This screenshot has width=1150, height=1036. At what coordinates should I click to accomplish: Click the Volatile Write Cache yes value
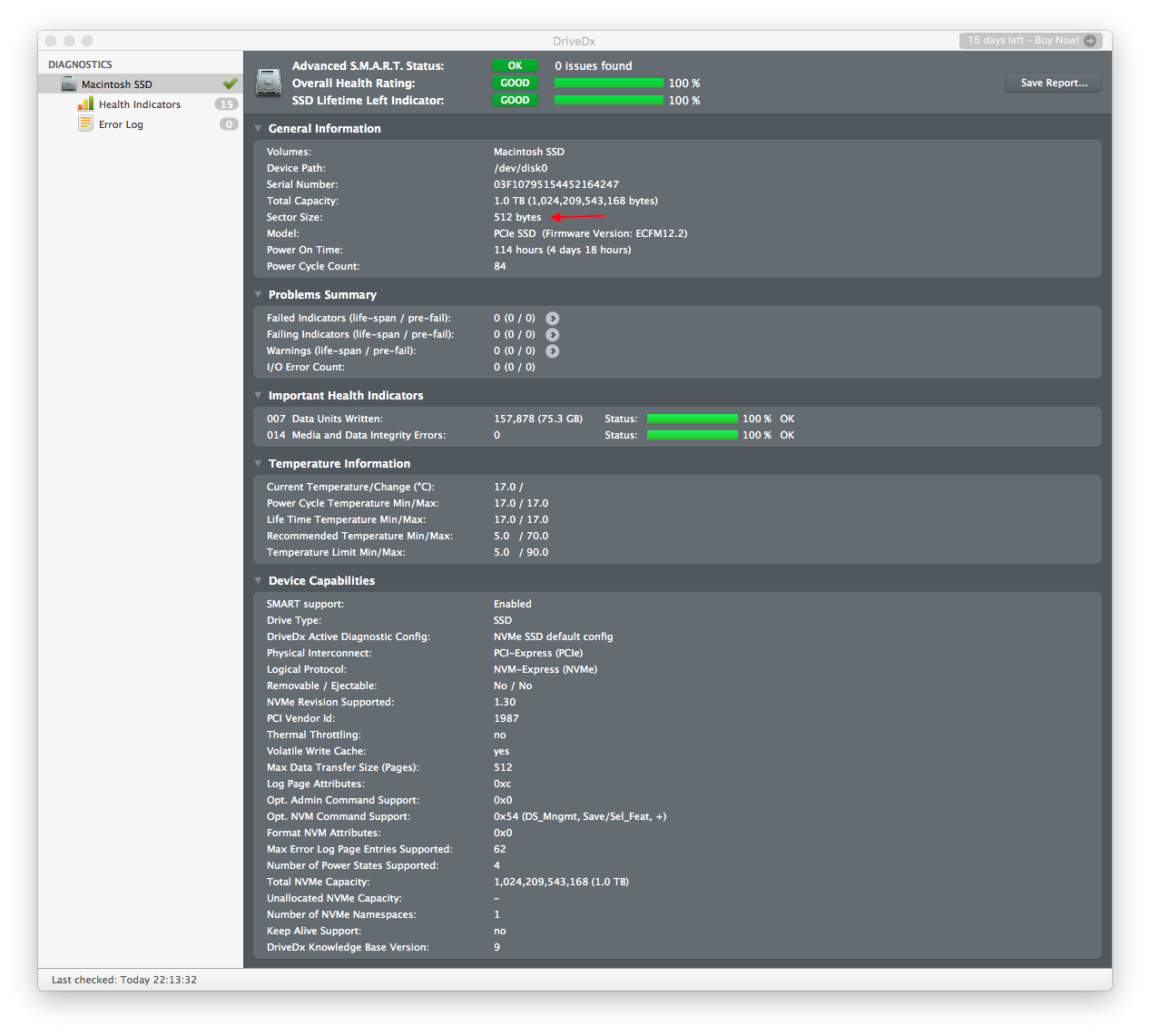[502, 751]
